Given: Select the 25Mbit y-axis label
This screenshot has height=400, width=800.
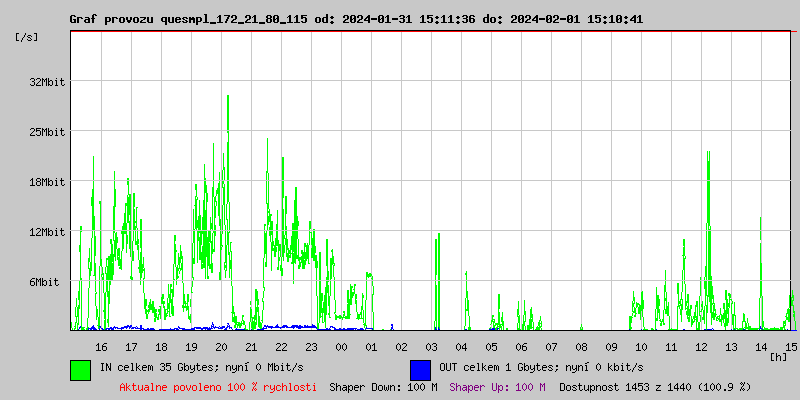Looking at the screenshot, I should [x=47, y=132].
